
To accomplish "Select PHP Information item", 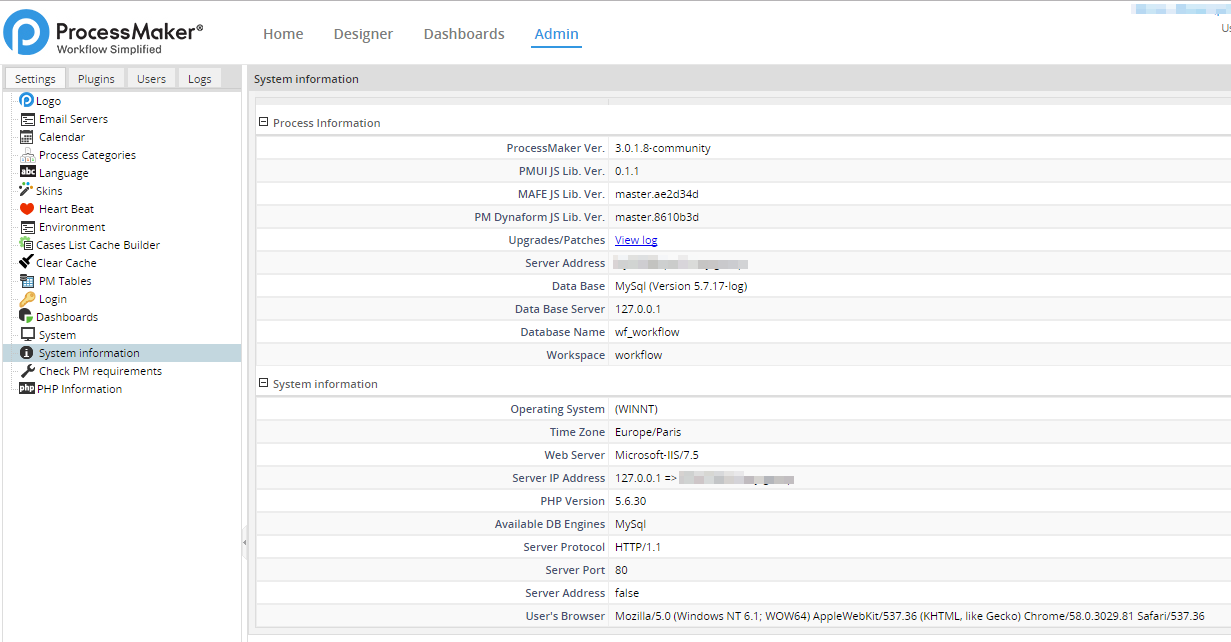I will point(79,389).
